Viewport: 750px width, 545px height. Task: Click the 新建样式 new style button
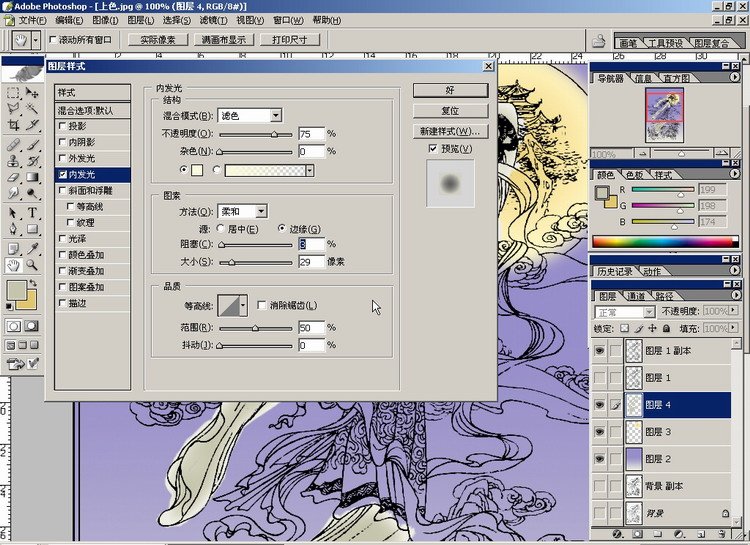point(450,131)
